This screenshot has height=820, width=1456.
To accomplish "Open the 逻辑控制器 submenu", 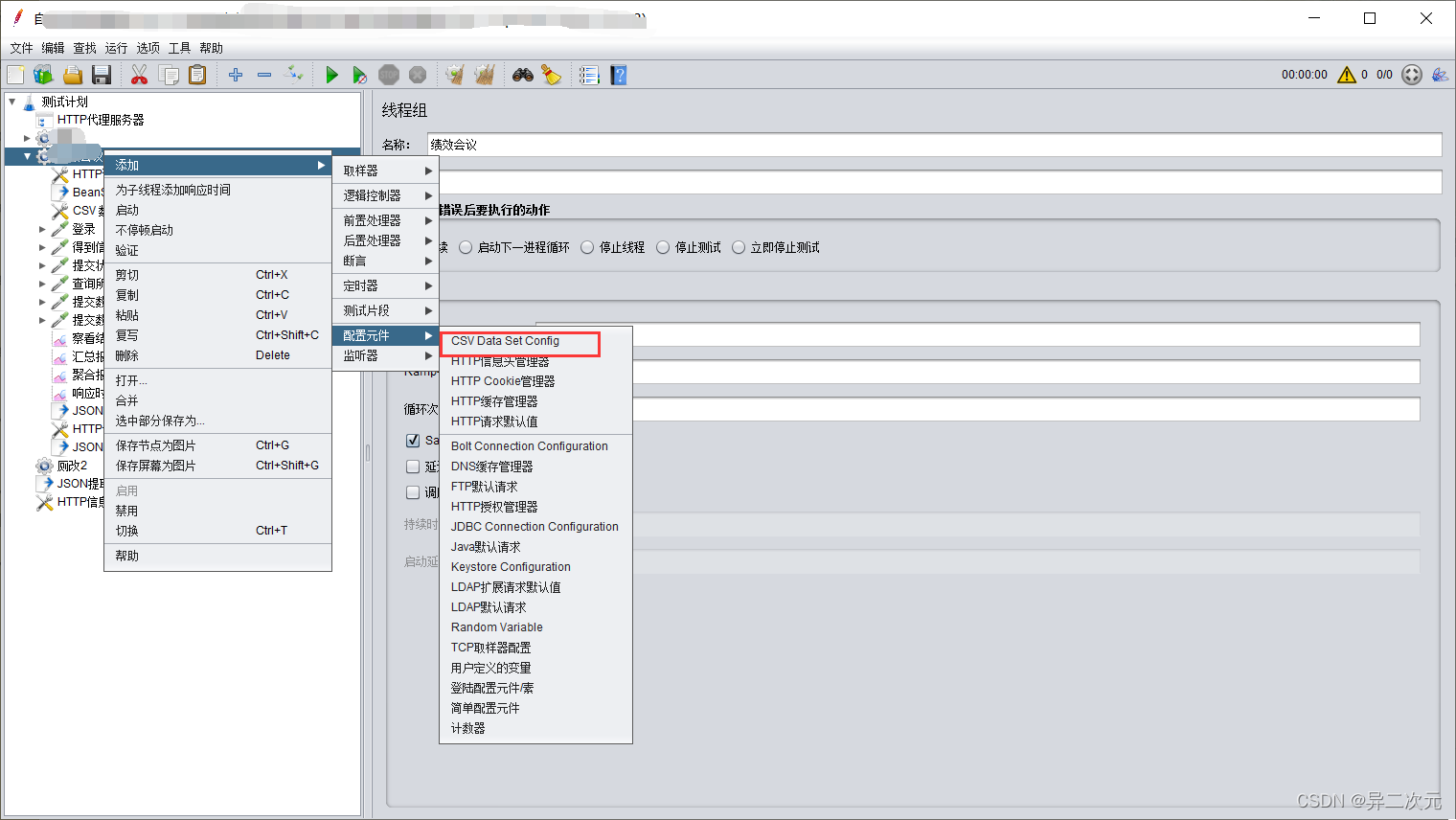I will (386, 195).
